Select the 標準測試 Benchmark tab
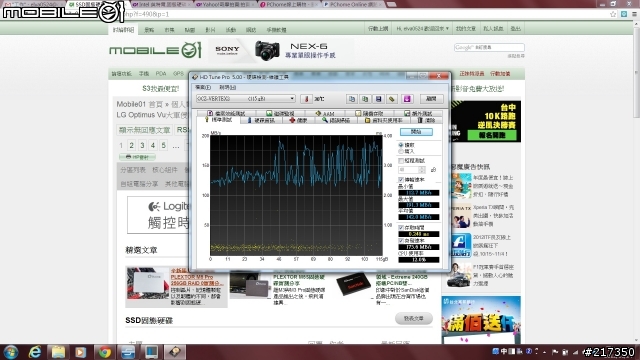640x360 pixels. coord(218,120)
